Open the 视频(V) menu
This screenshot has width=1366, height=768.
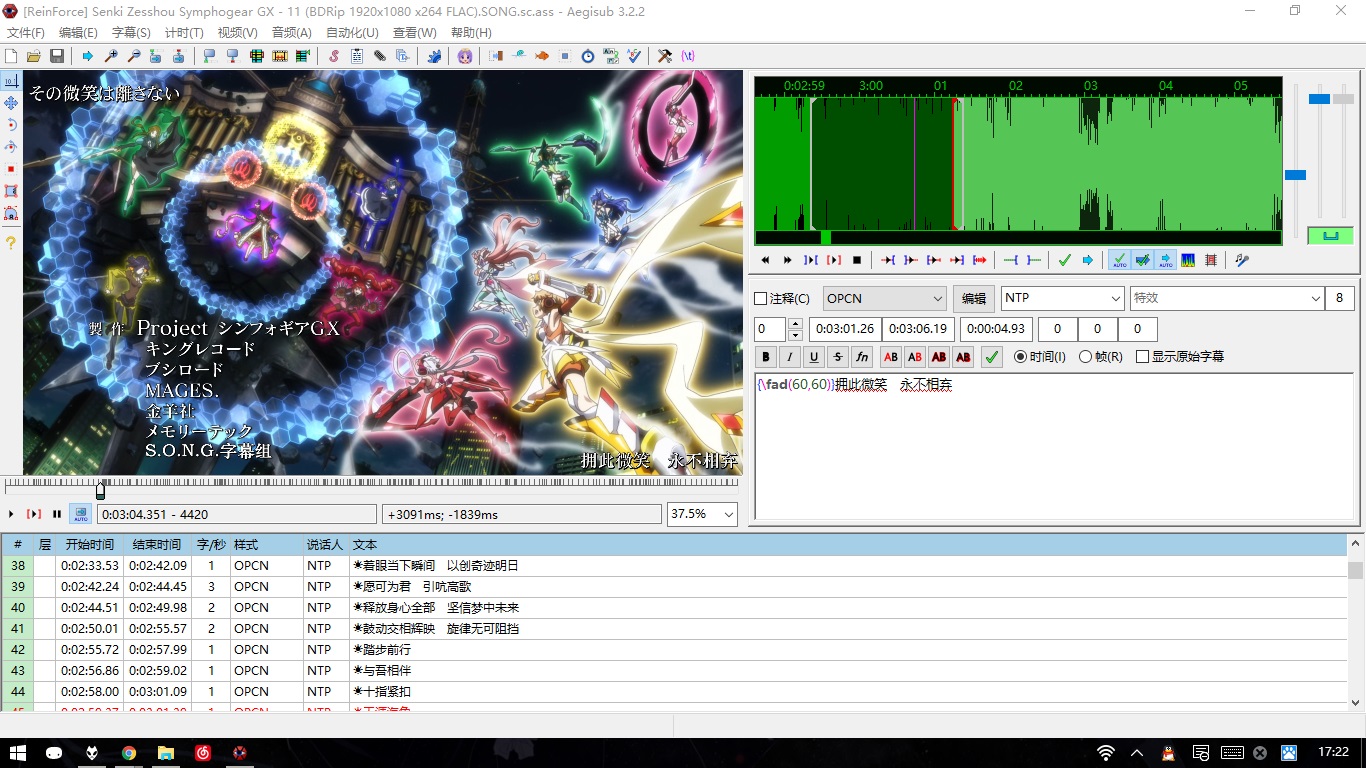237,33
